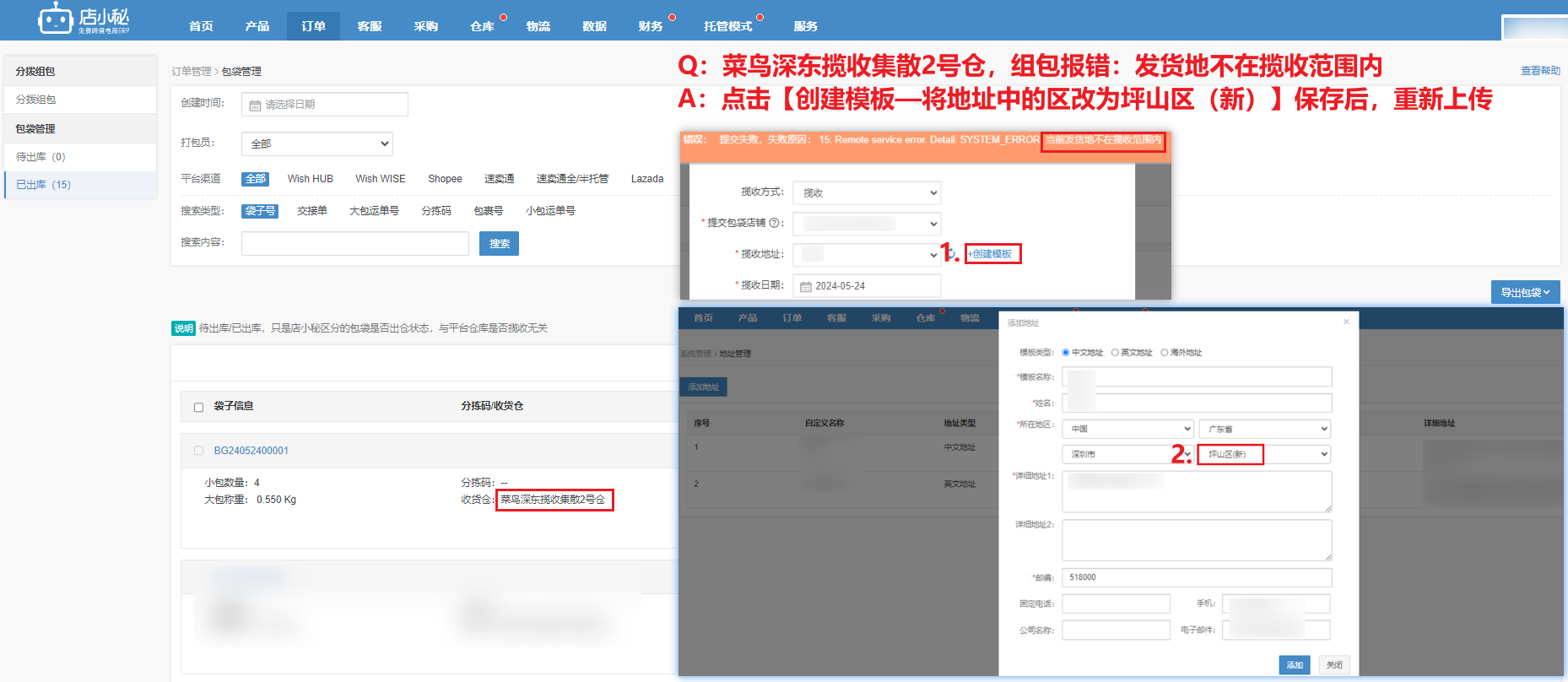Select the 全部 platform channel filter
The height and width of the screenshot is (682, 1568).
coord(255,179)
